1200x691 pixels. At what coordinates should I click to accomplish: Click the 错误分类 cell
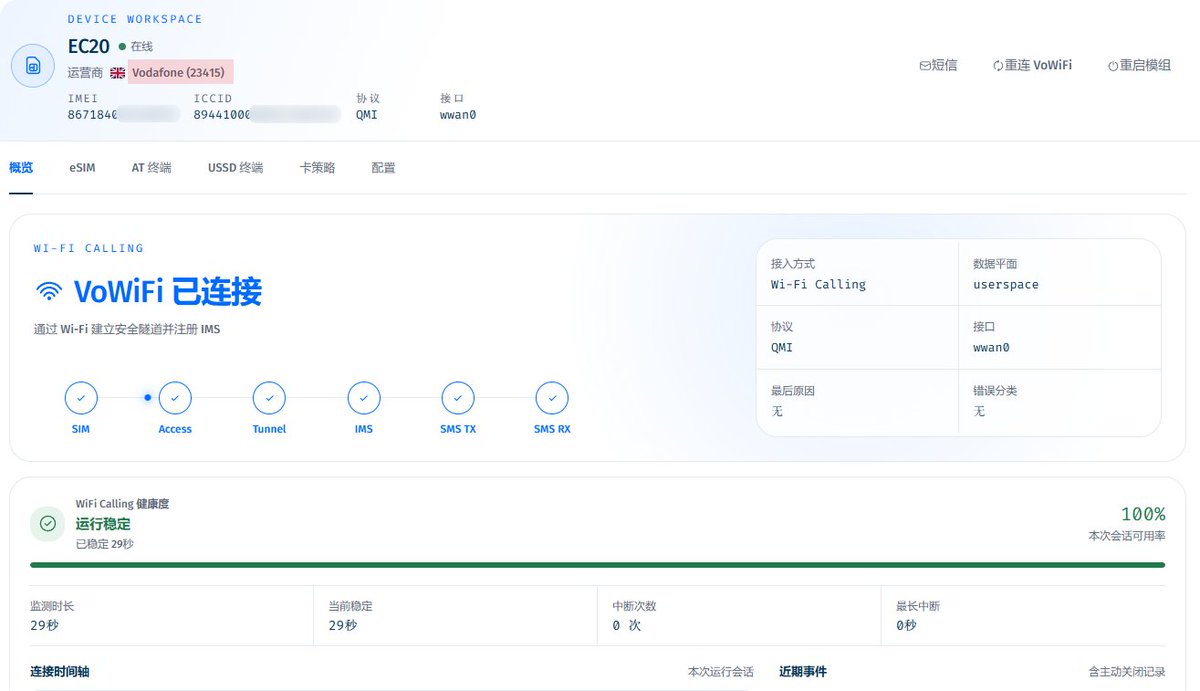1060,401
